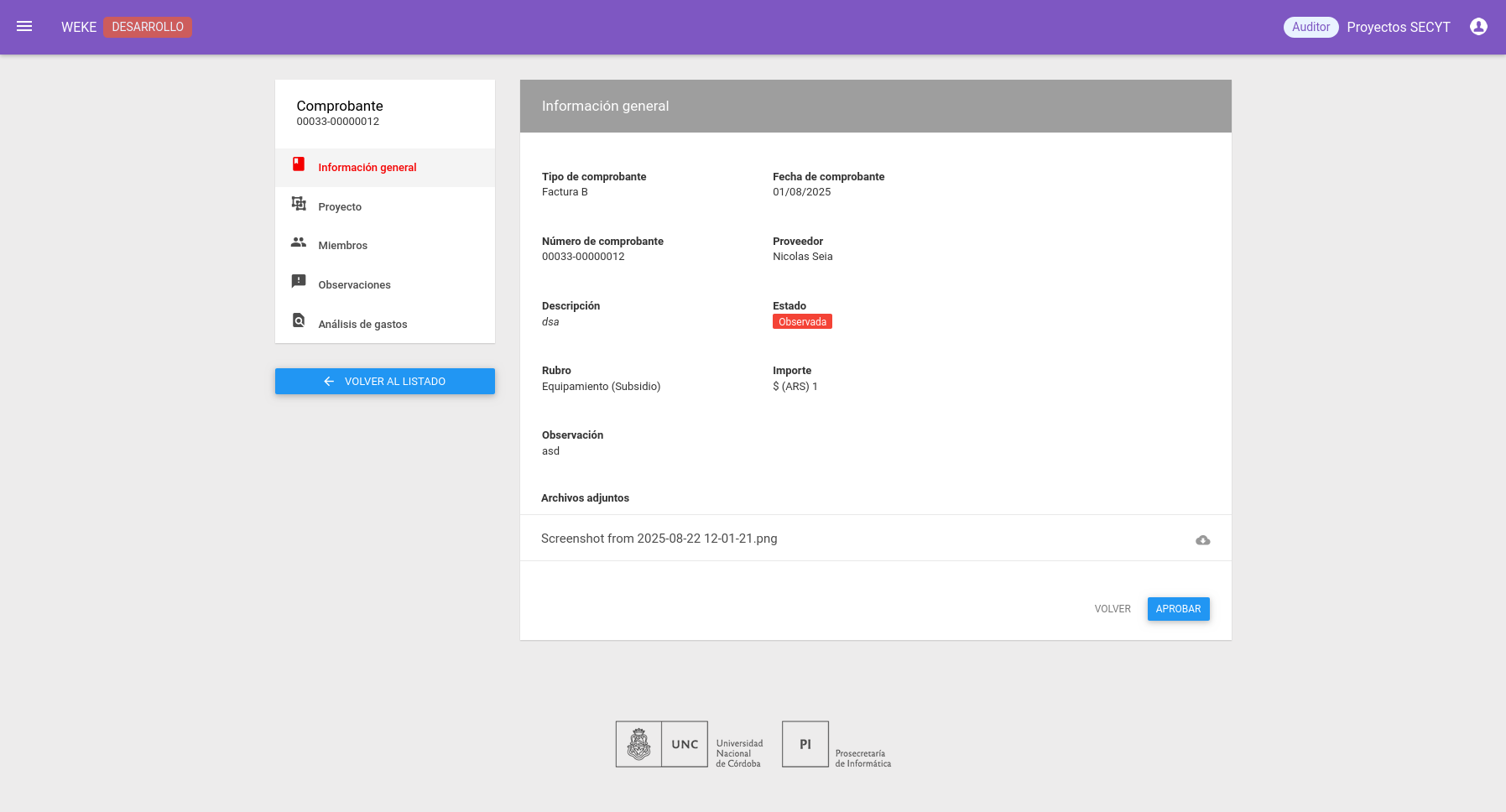Viewport: 1506px width, 812px height.
Task: Open the user account profile icon
Action: pyautogui.click(x=1478, y=27)
